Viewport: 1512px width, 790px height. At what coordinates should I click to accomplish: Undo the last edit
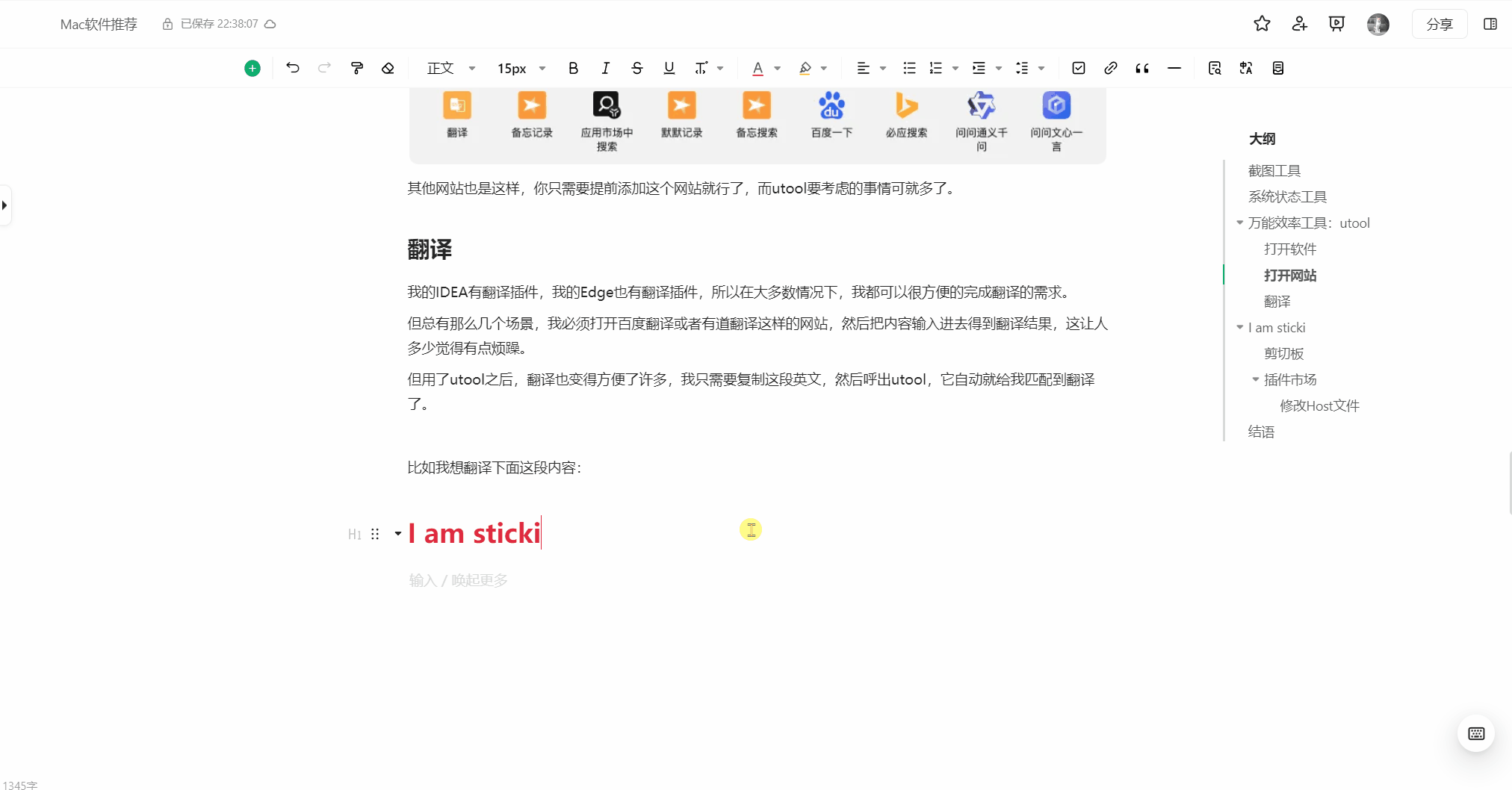[x=291, y=67]
